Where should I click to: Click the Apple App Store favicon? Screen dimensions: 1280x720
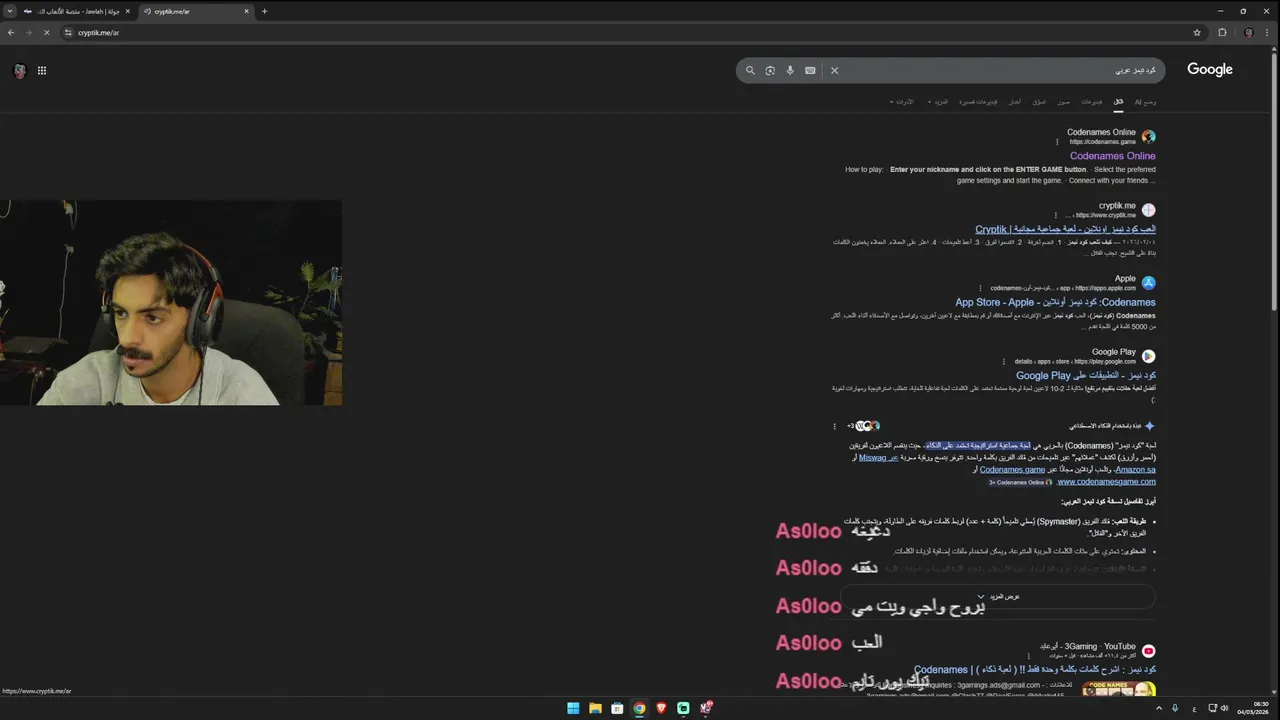pos(1148,283)
